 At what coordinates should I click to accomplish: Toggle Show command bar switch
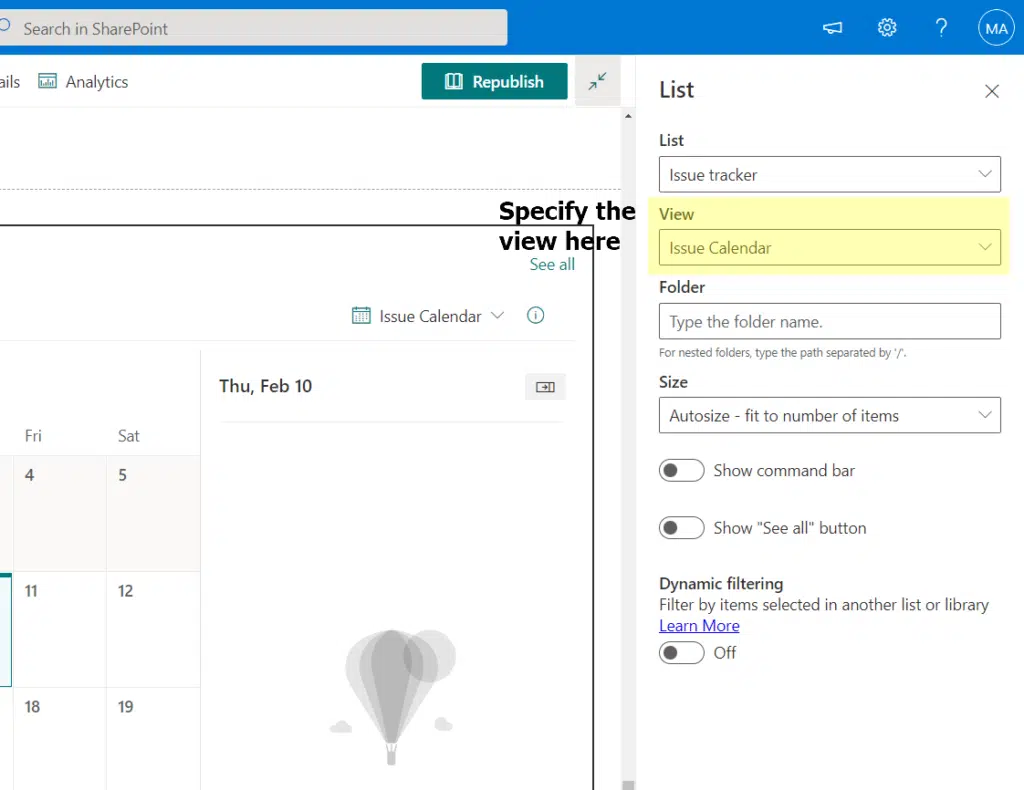click(681, 470)
